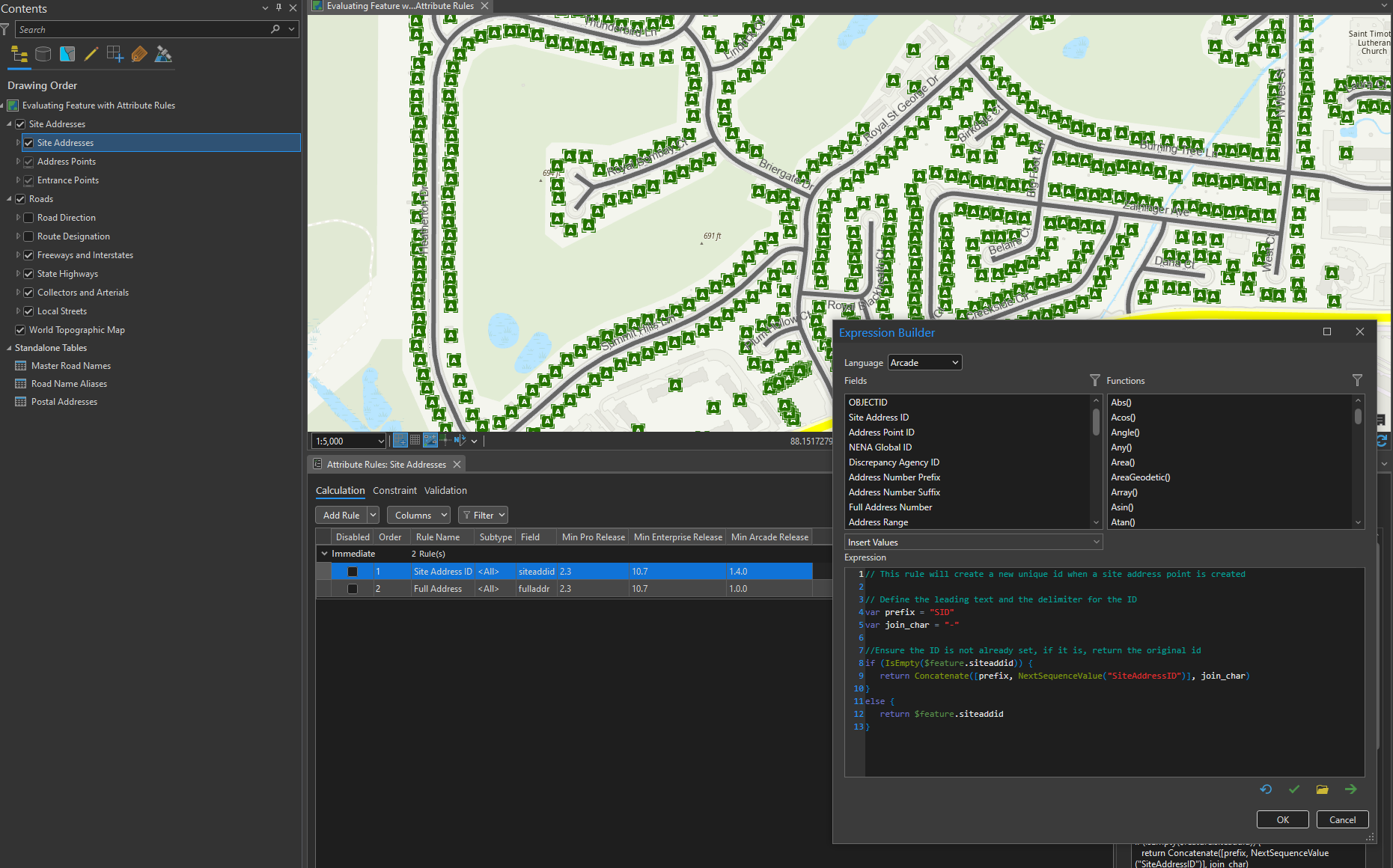This screenshot has width=1393, height=868.
Task: Open the Validation tab
Action: [x=445, y=491]
